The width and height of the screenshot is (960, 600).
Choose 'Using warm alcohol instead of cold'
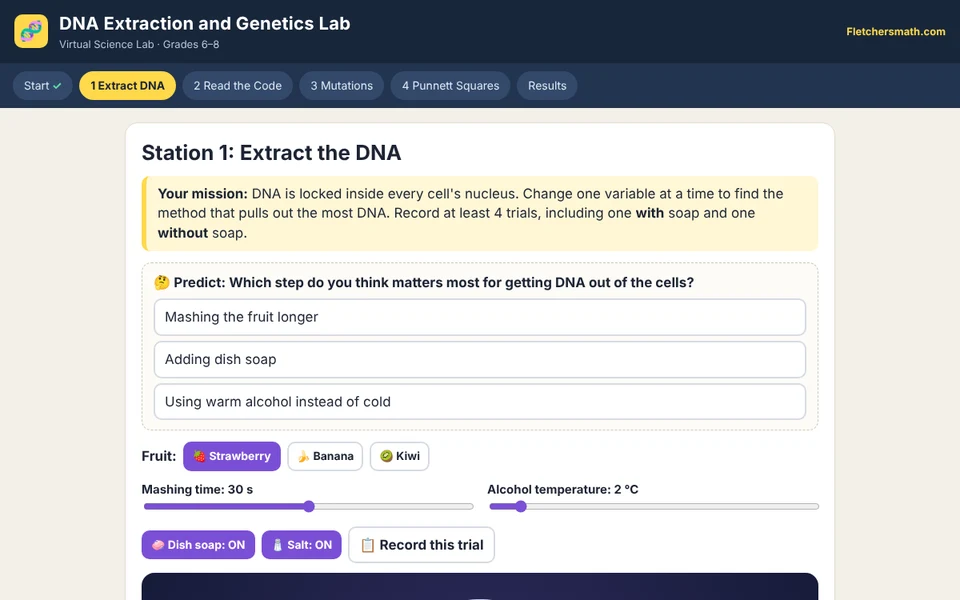[x=480, y=402]
